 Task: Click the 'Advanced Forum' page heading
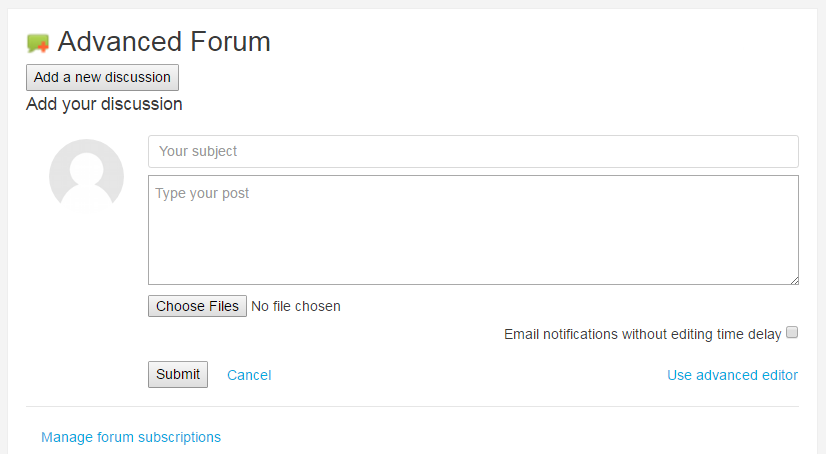164,42
